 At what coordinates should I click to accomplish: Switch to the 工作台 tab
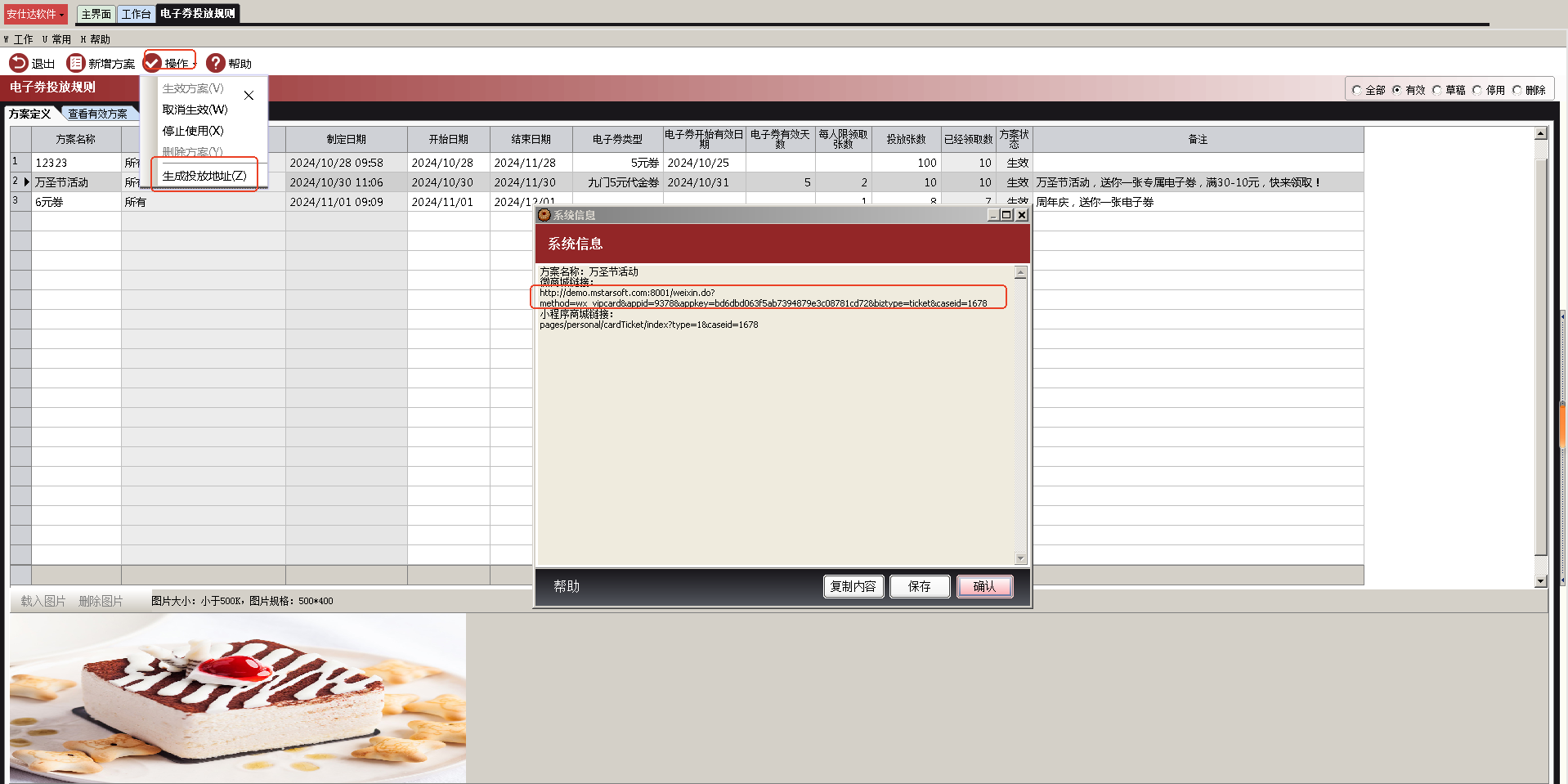(136, 14)
